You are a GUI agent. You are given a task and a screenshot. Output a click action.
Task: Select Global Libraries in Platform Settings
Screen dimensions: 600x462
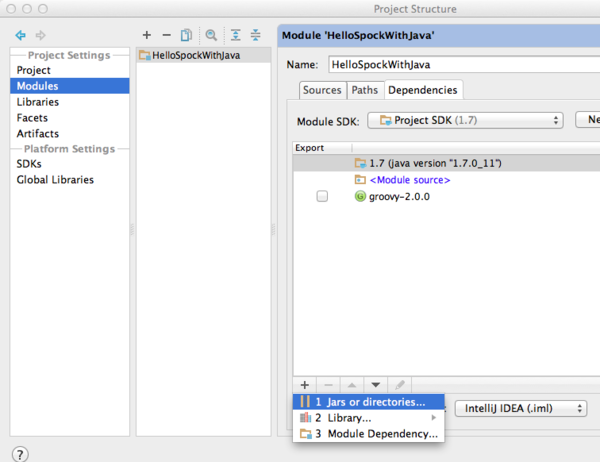click(70, 180)
